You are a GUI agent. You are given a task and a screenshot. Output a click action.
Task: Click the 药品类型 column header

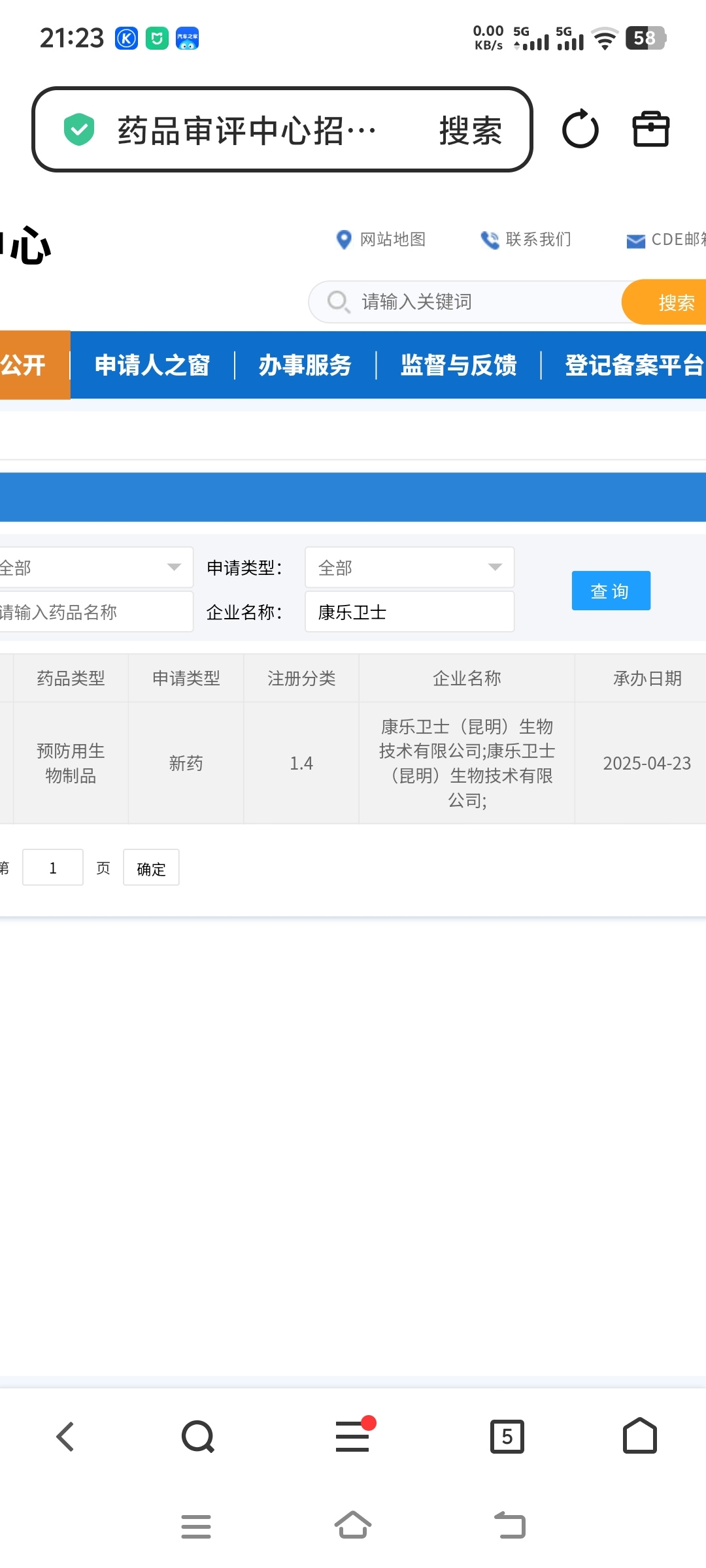point(71,678)
